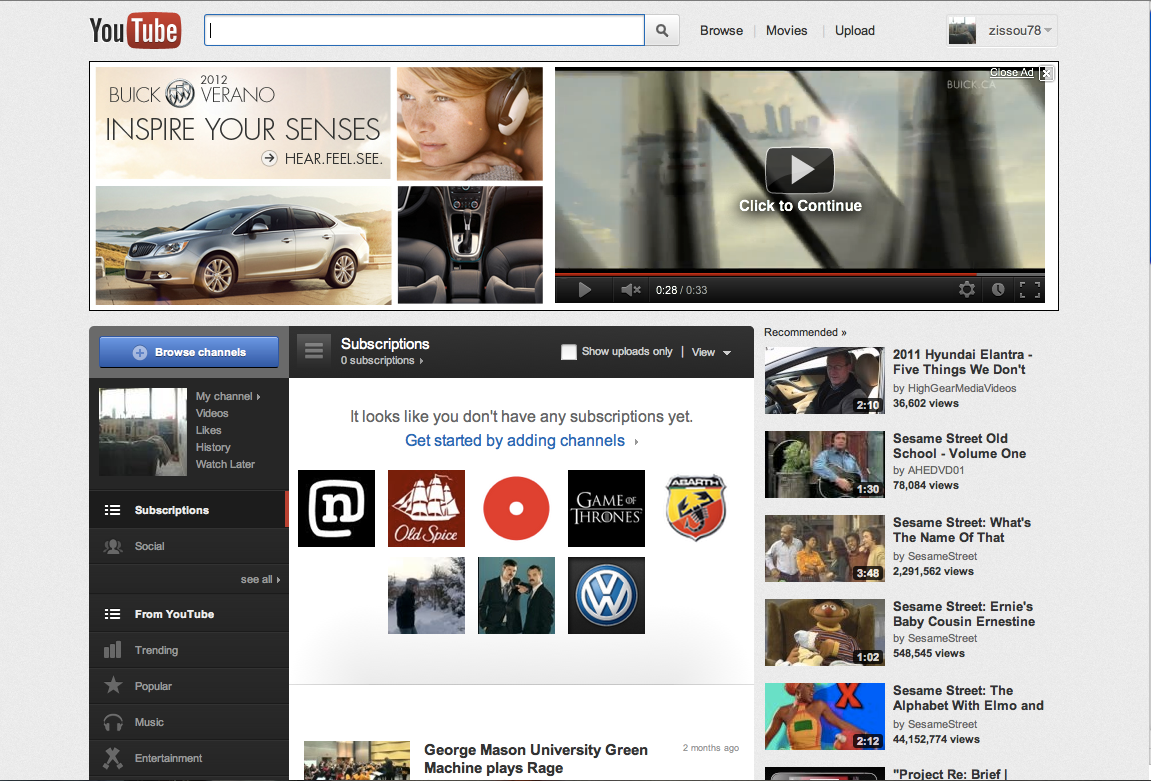Click the Game of Thrones channel icon

[x=606, y=509]
